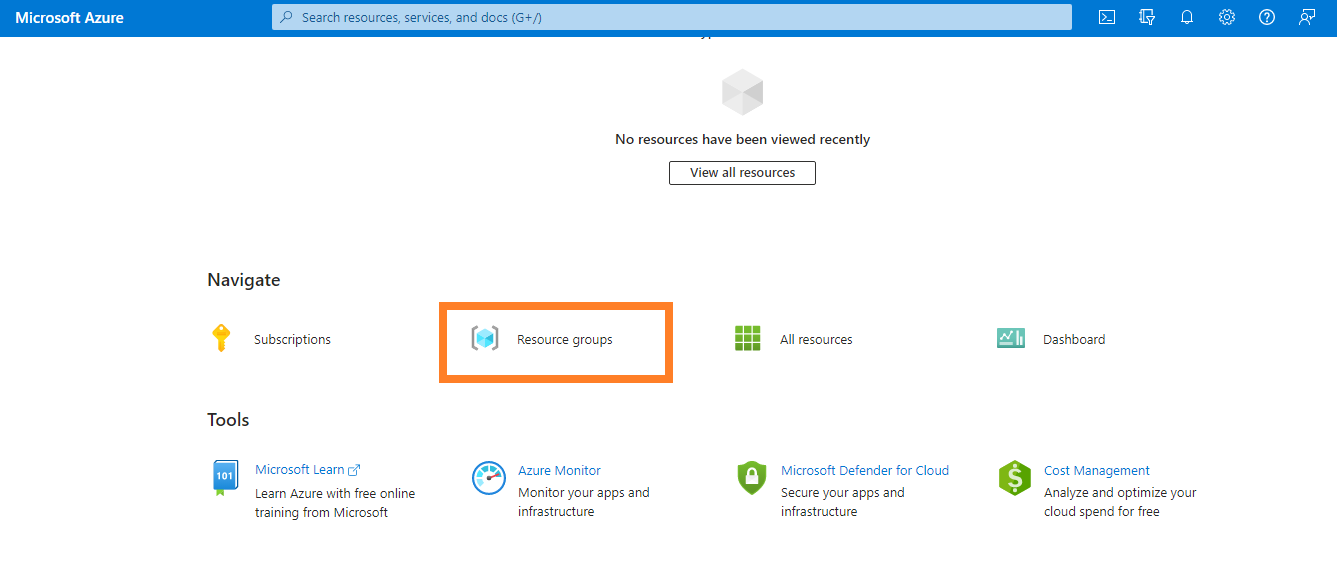The height and width of the screenshot is (588, 1337).
Task: Open the Cost Management link
Action: [1096, 470]
